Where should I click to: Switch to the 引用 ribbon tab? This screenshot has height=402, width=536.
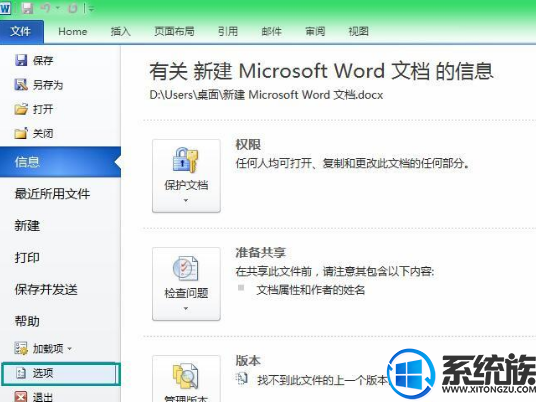point(228,31)
